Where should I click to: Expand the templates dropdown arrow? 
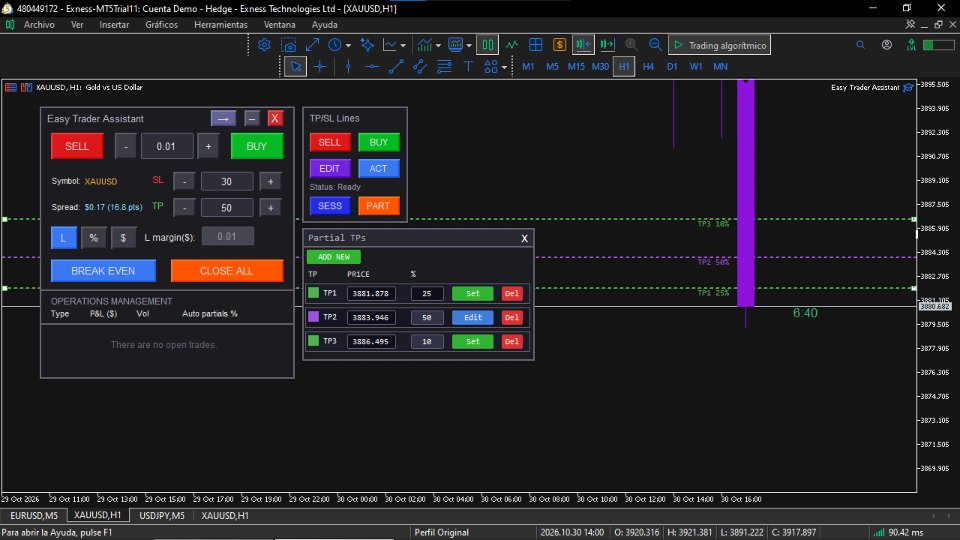coord(469,46)
